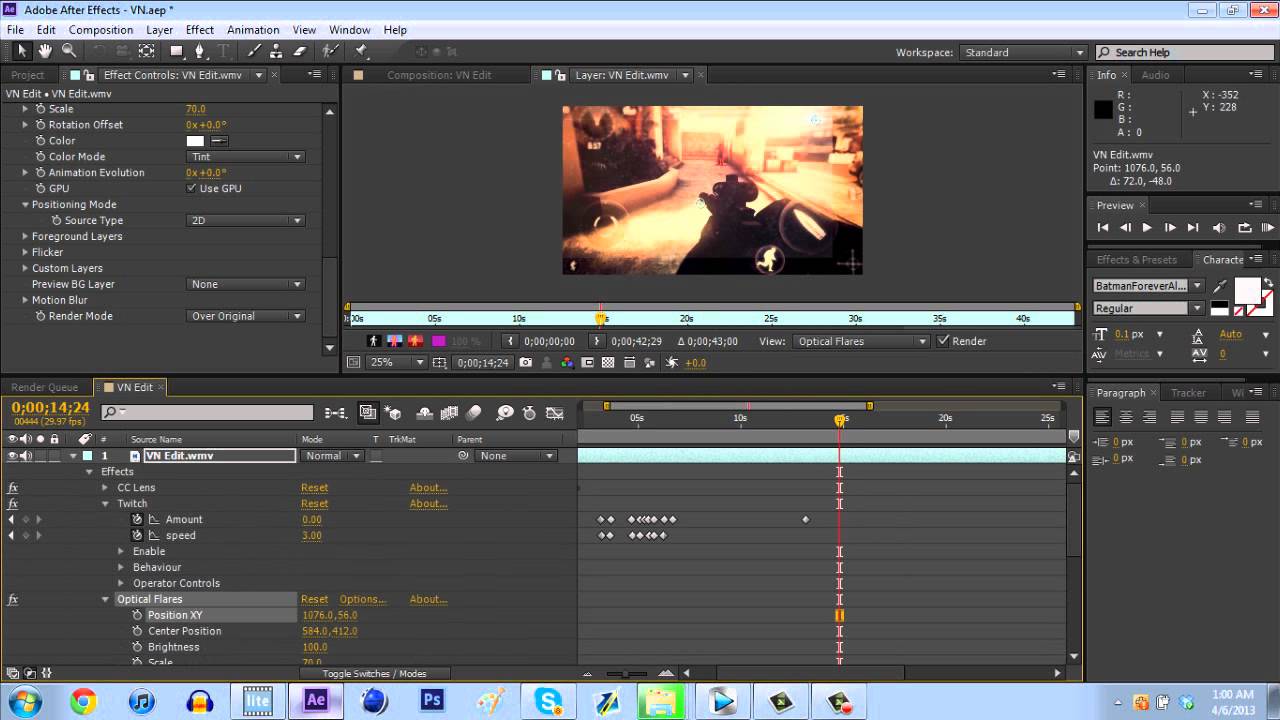Open Composition Mini-Flowchart in timeline
Viewport: 1280px width, 720px height.
click(x=336, y=413)
